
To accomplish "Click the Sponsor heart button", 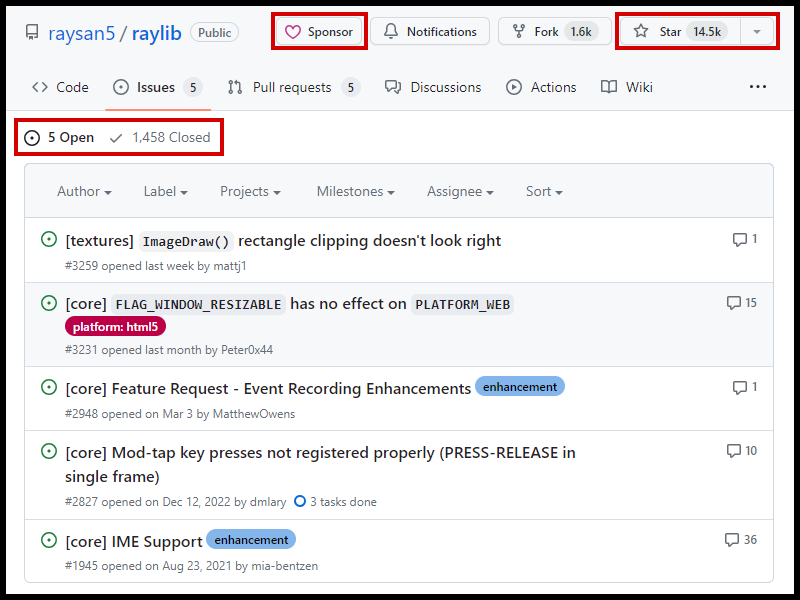I will pyautogui.click(x=320, y=32).
